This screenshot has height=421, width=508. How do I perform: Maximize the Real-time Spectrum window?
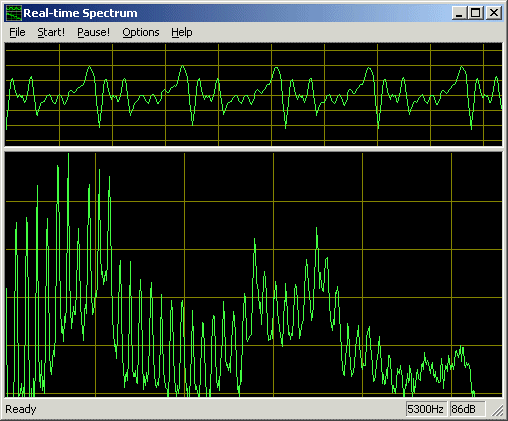[x=475, y=13]
